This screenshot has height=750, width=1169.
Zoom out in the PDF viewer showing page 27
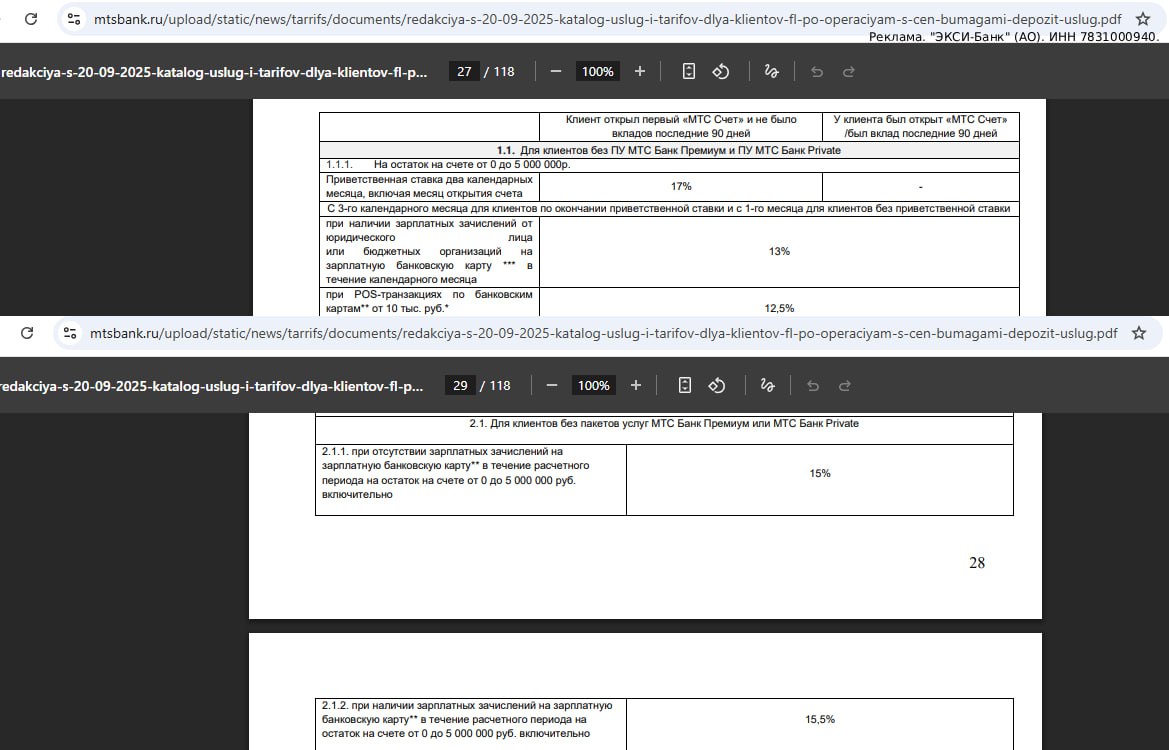click(x=556, y=71)
